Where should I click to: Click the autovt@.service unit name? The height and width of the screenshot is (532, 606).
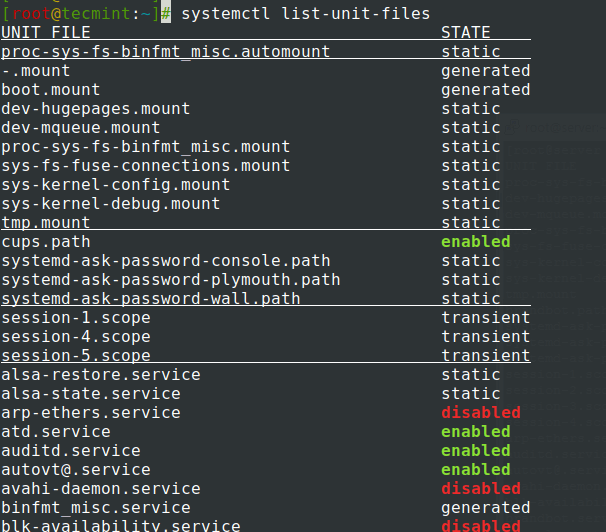[76, 470]
